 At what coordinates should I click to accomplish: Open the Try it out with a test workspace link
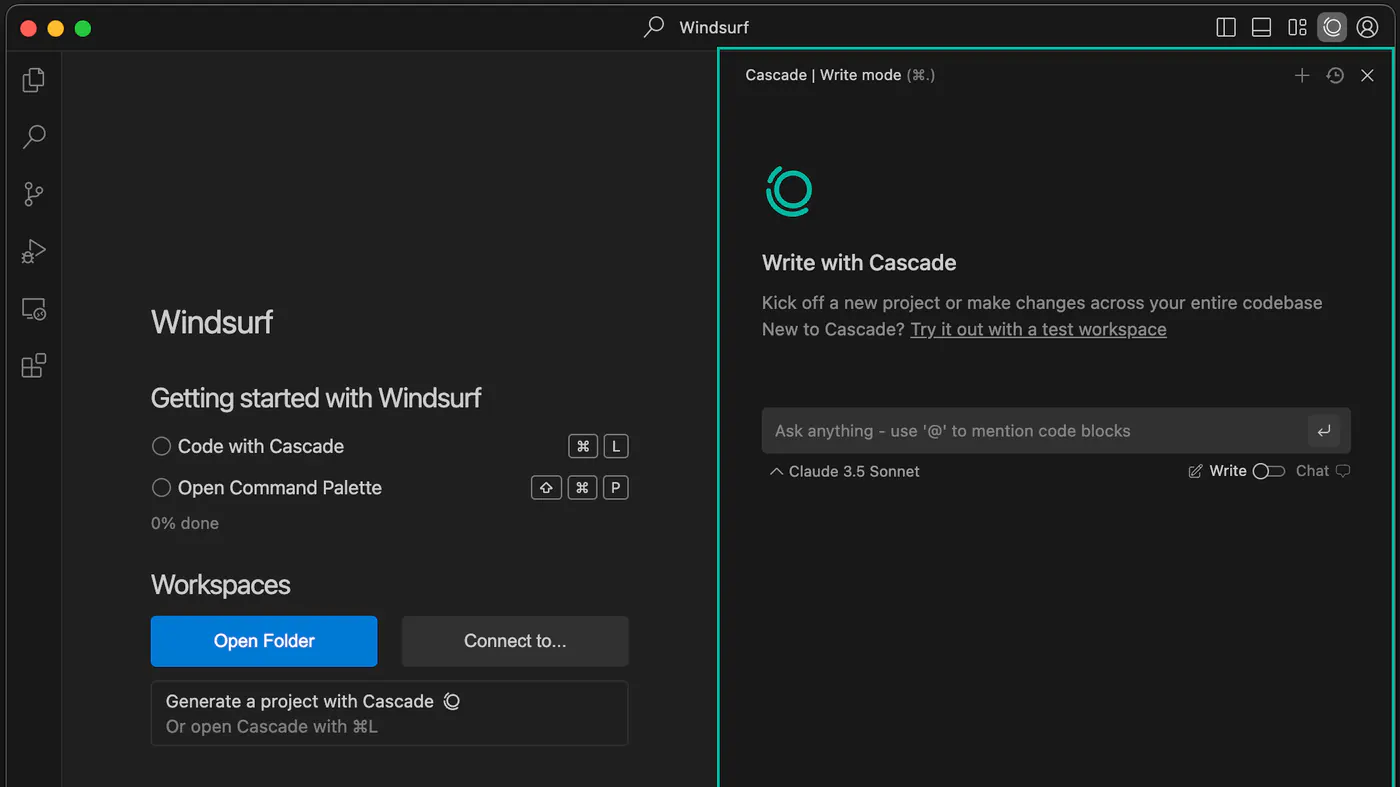point(1038,329)
